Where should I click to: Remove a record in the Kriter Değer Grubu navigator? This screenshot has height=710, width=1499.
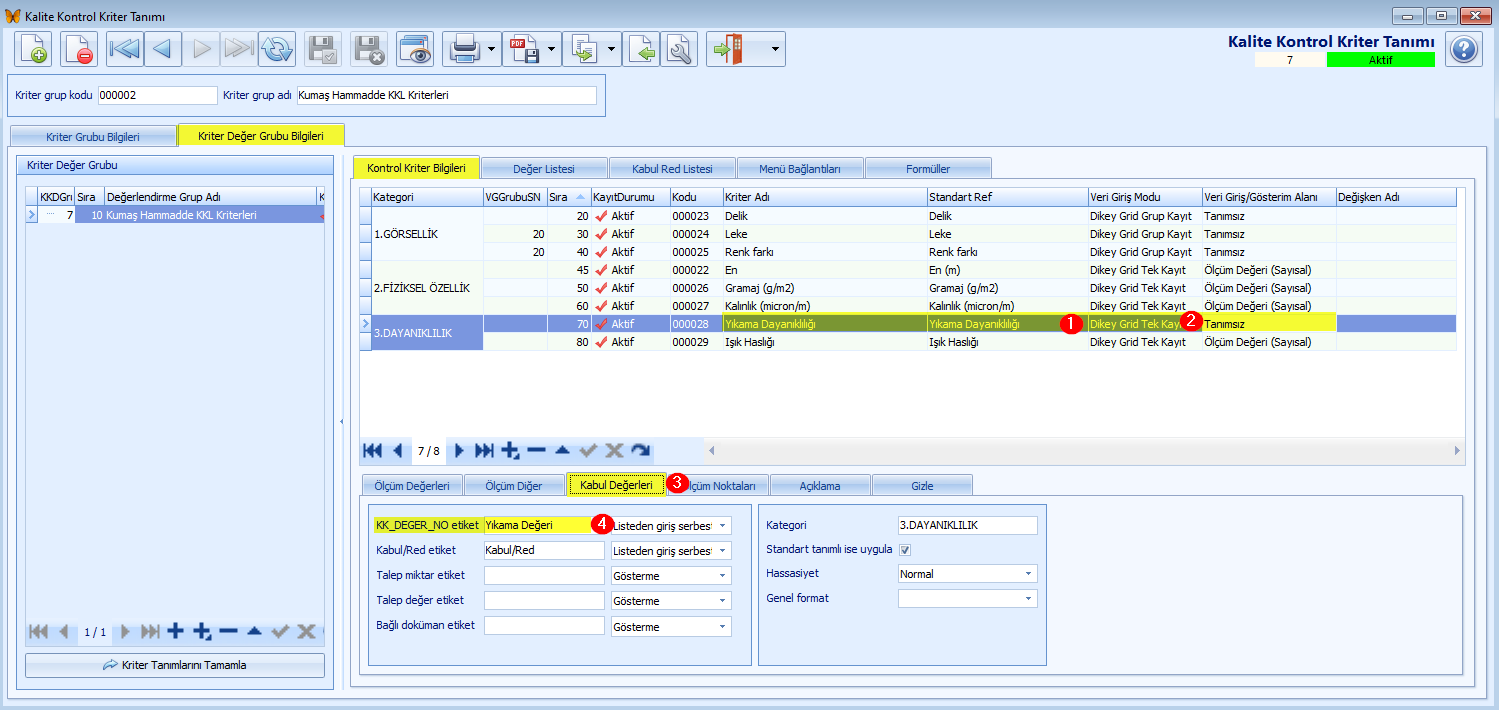pyautogui.click(x=228, y=631)
